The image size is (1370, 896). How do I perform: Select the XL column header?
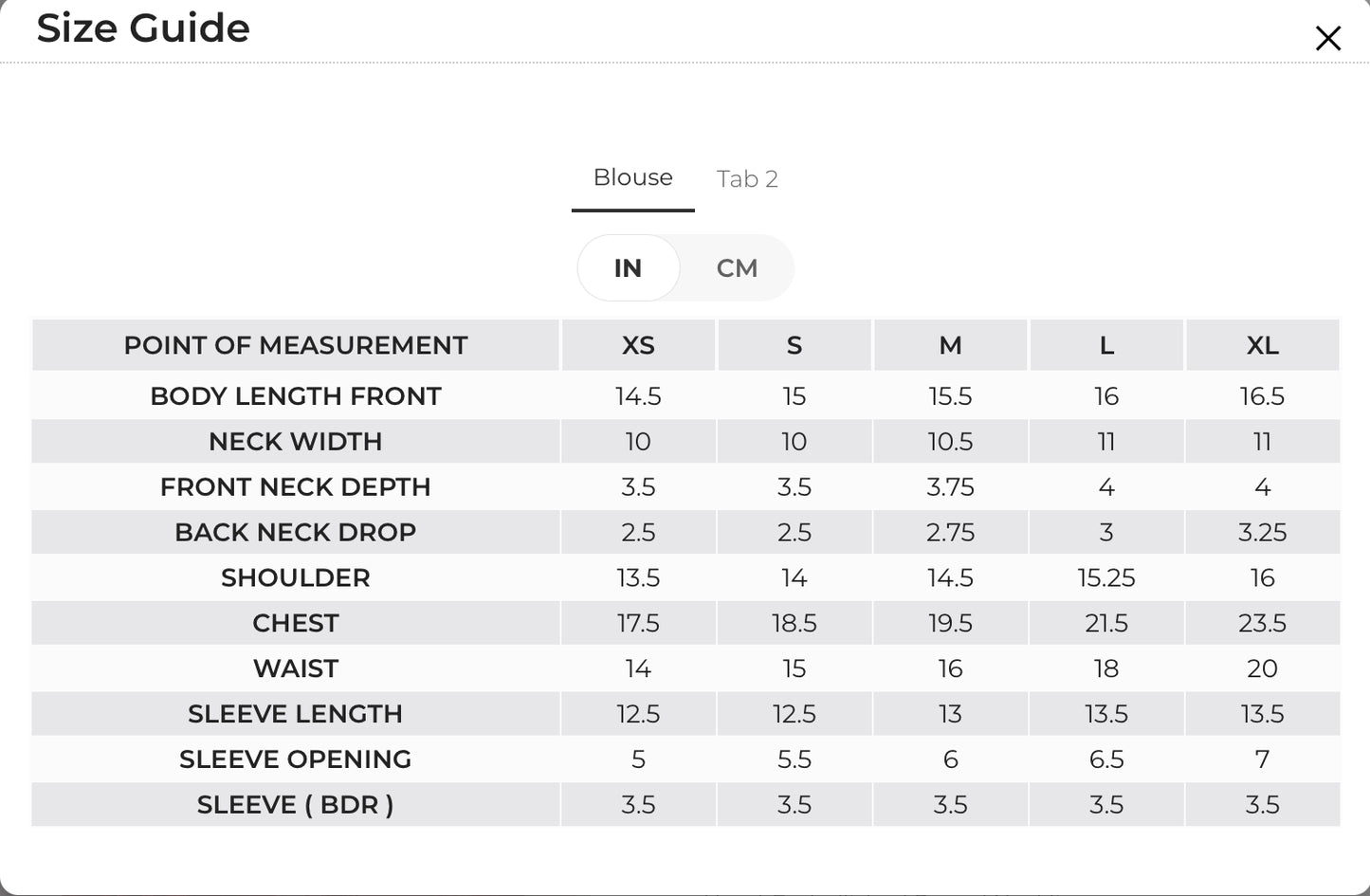(x=1263, y=345)
